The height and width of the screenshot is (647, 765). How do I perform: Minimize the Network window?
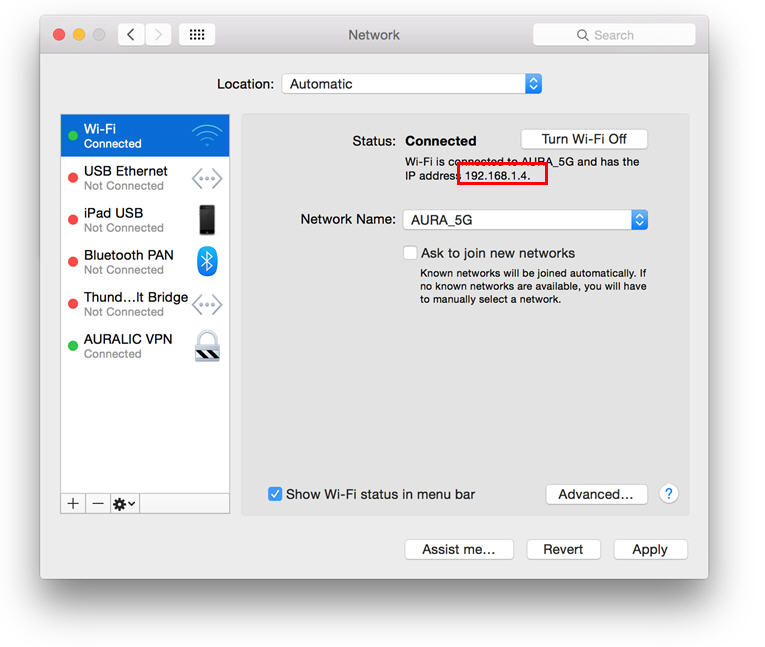(79, 35)
